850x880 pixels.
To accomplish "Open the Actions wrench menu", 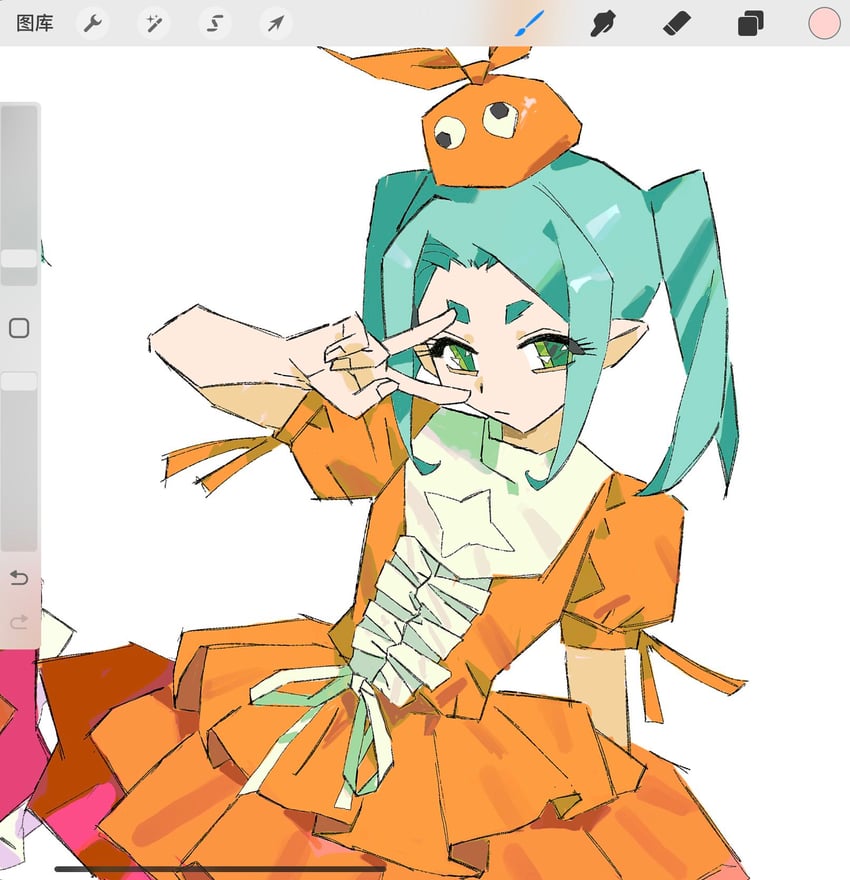I will pyautogui.click(x=93, y=24).
